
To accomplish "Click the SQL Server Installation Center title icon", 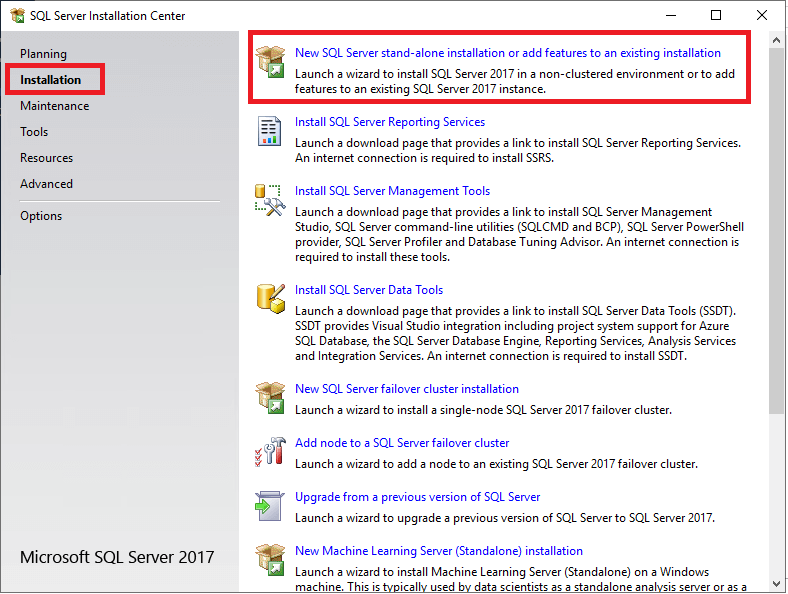I will click(18, 16).
